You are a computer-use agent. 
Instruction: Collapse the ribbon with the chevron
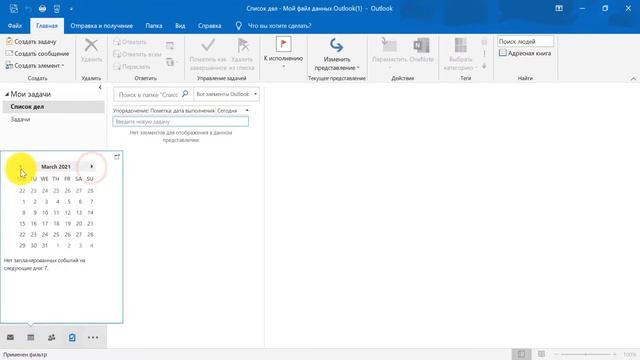click(633, 79)
